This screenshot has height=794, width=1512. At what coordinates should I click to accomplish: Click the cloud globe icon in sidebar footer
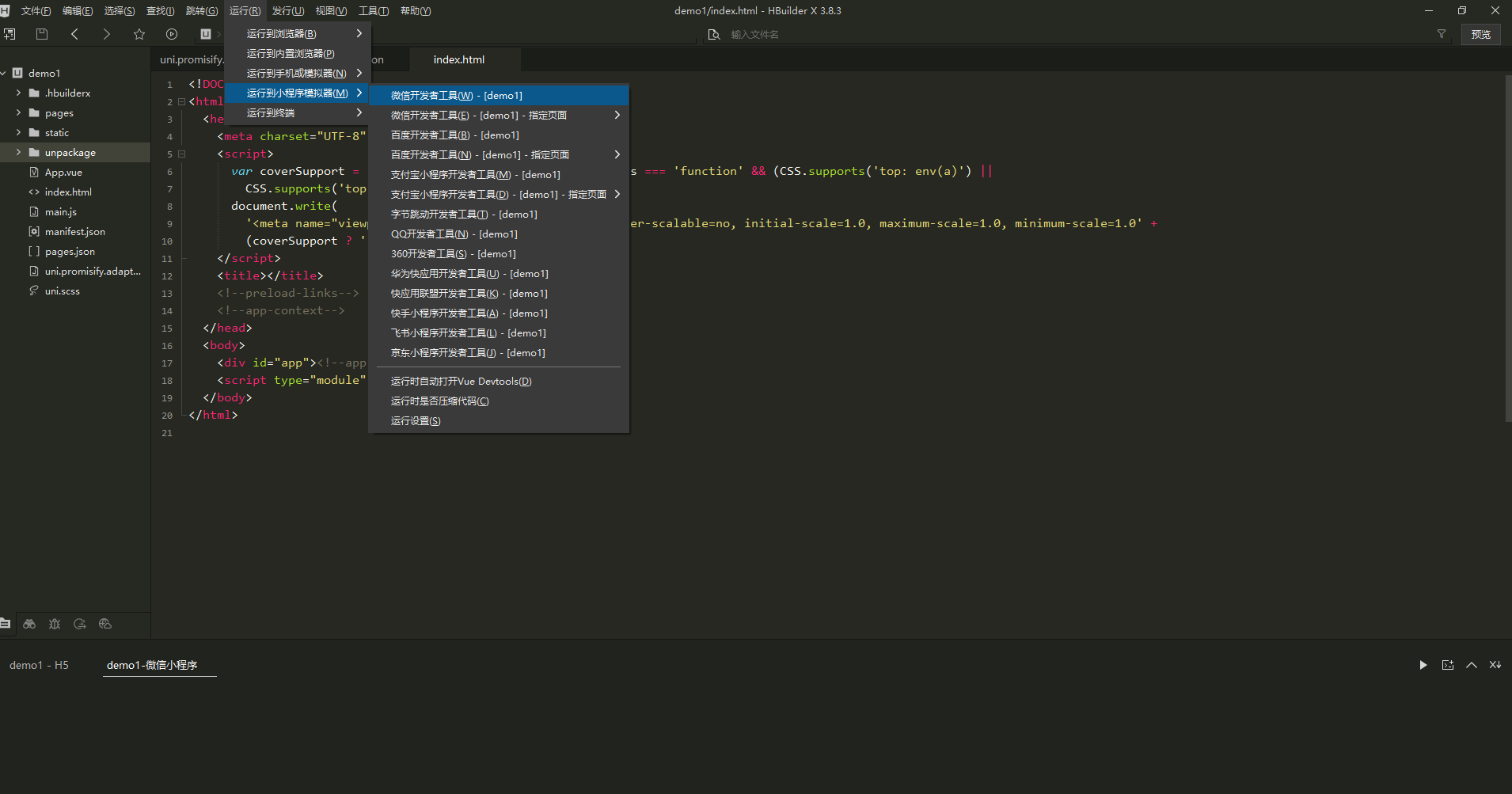105,624
